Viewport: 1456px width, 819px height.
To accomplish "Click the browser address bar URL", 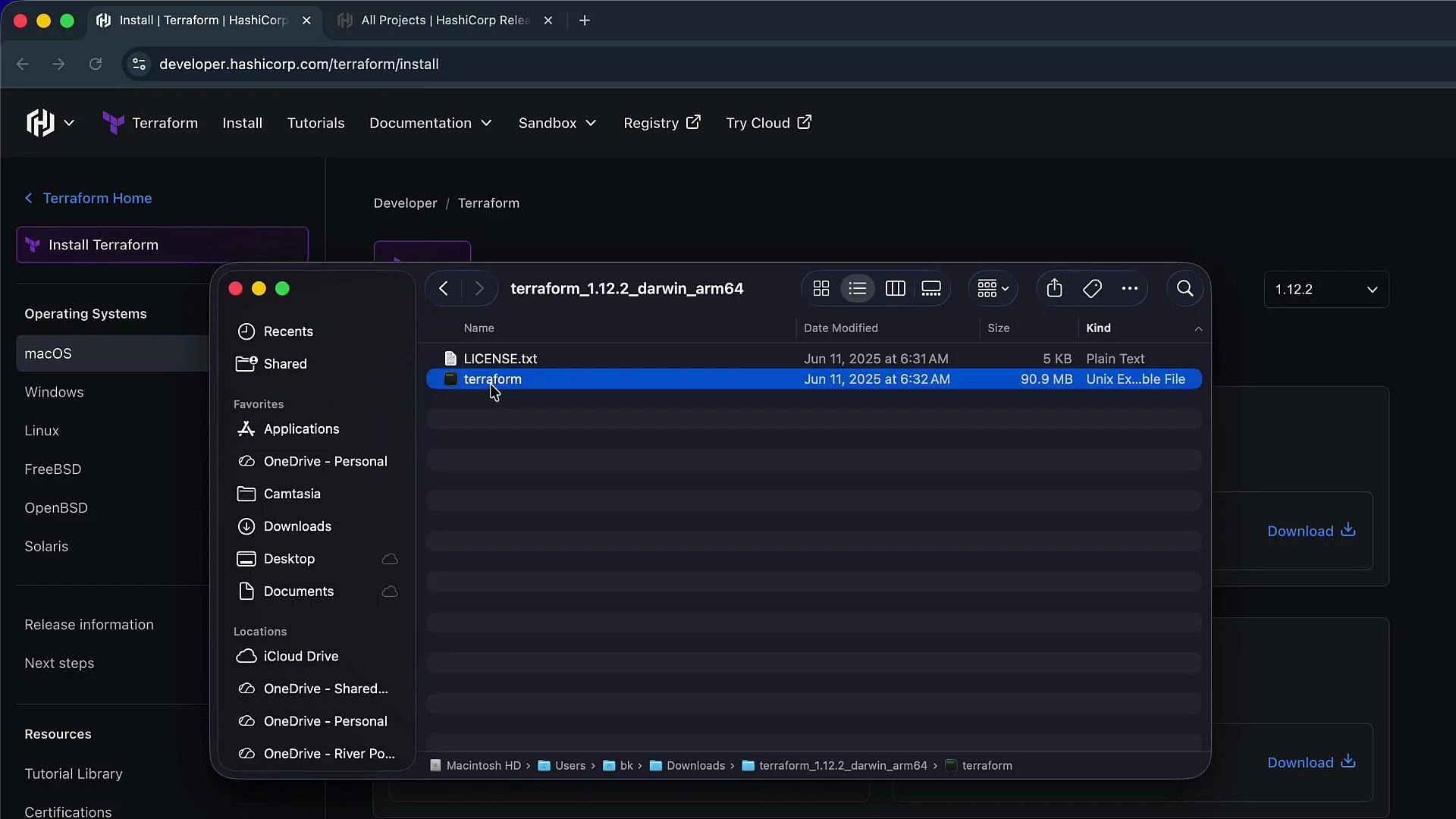I will pos(299,64).
